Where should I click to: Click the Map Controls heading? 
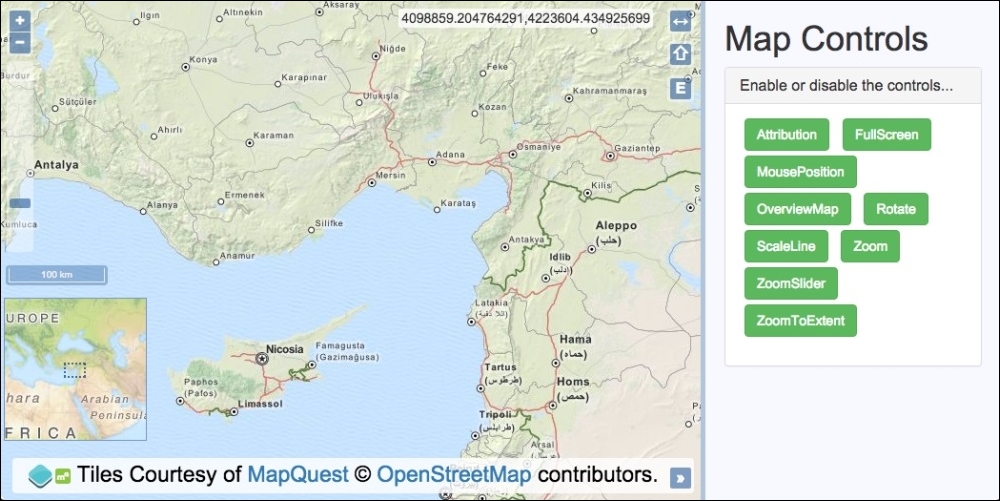[x=827, y=38]
